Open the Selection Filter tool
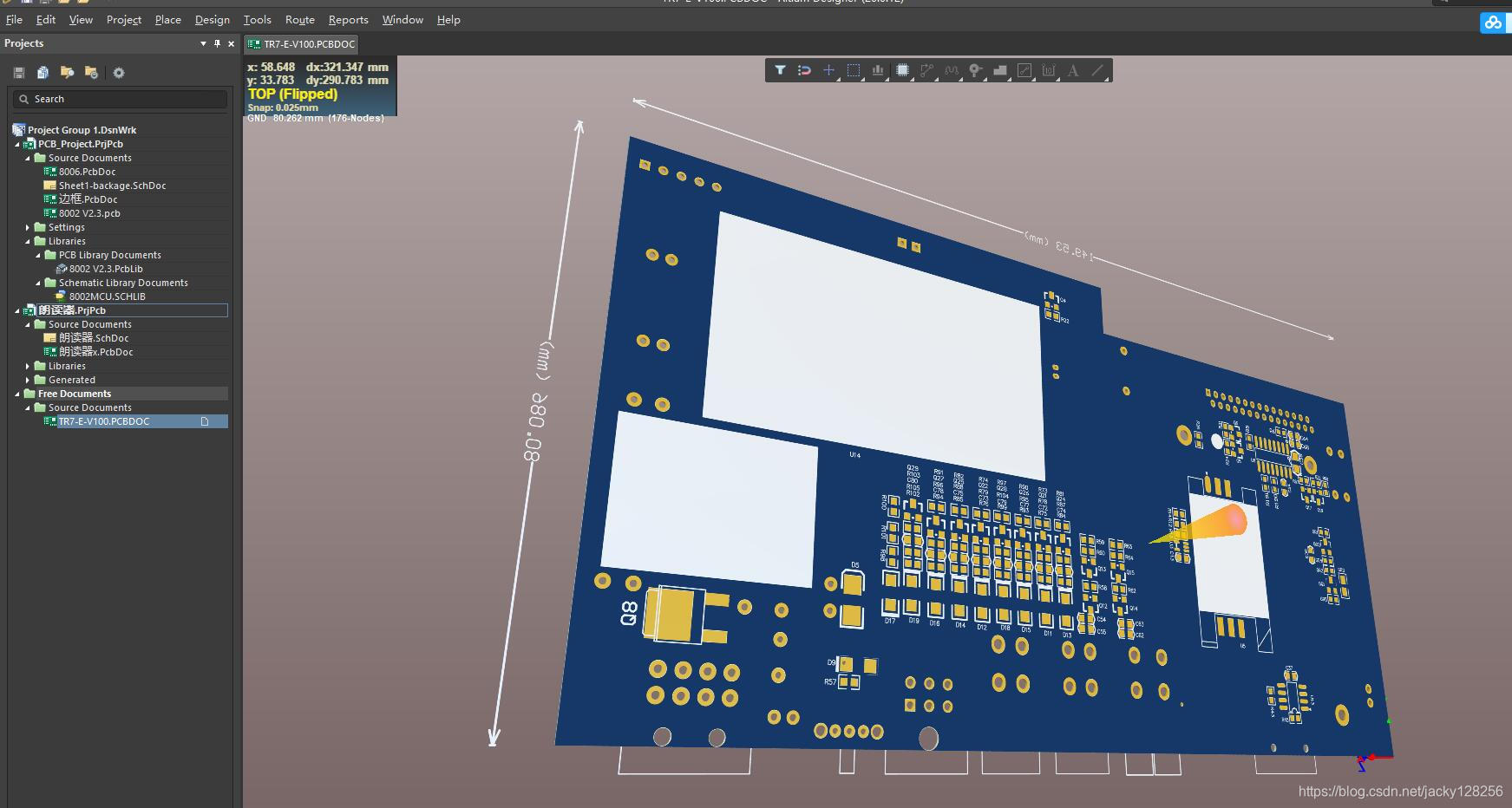Image resolution: width=1512 pixels, height=808 pixels. 780,70
